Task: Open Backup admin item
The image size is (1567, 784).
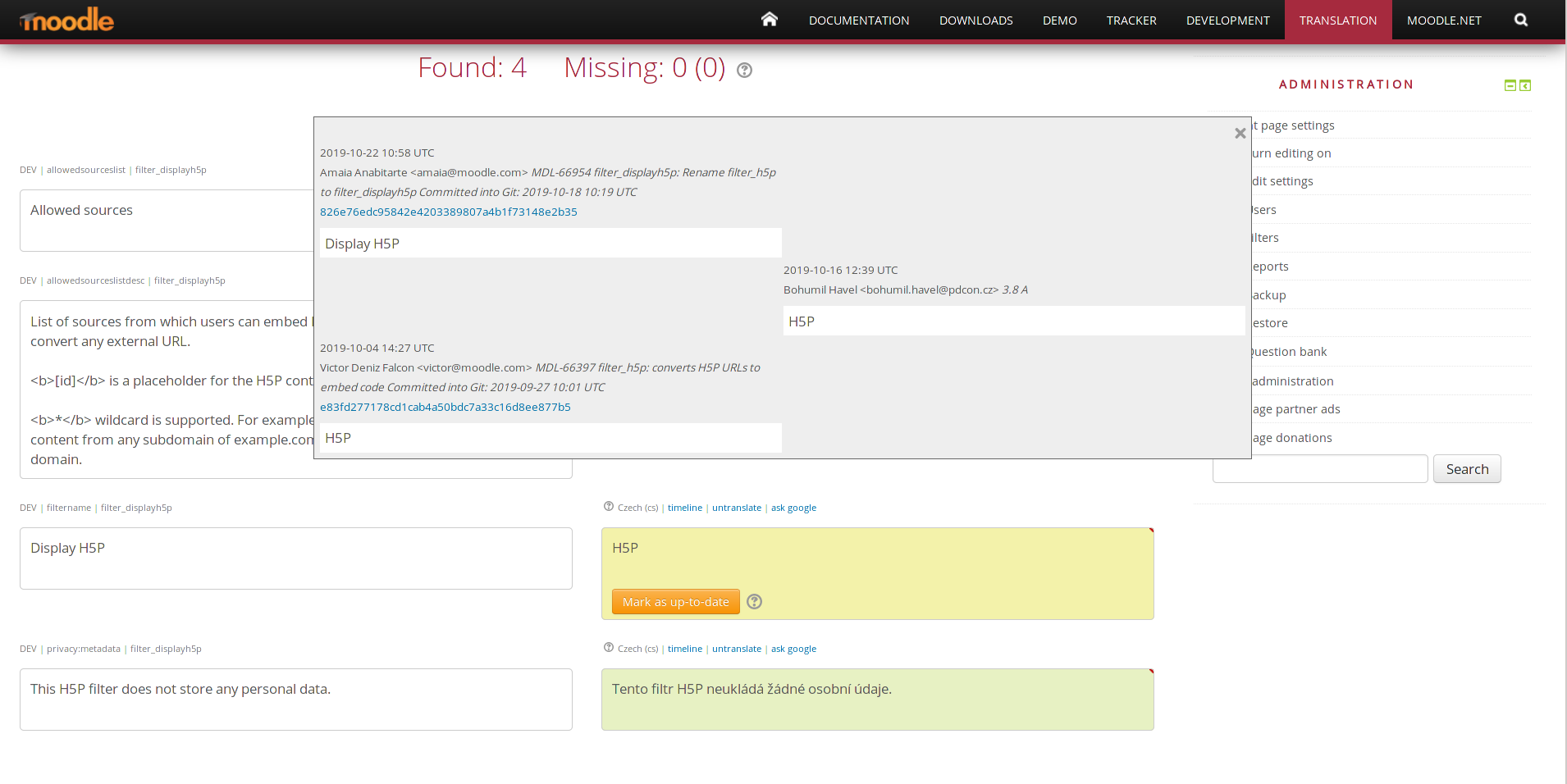Action: (1269, 295)
